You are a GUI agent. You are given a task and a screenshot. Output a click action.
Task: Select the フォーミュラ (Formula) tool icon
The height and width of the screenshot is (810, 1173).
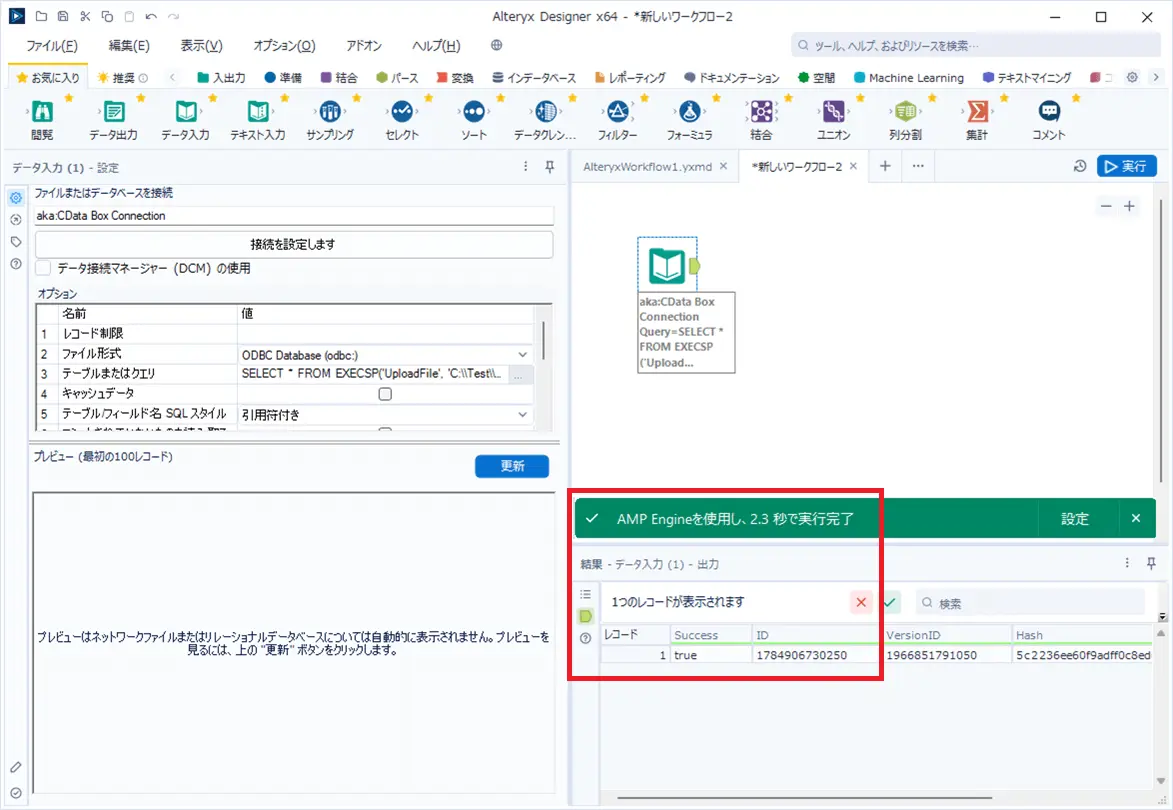click(x=689, y=112)
